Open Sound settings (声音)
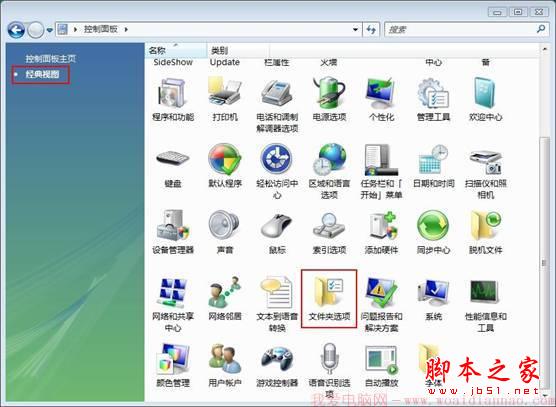556x407 pixels. (225, 233)
